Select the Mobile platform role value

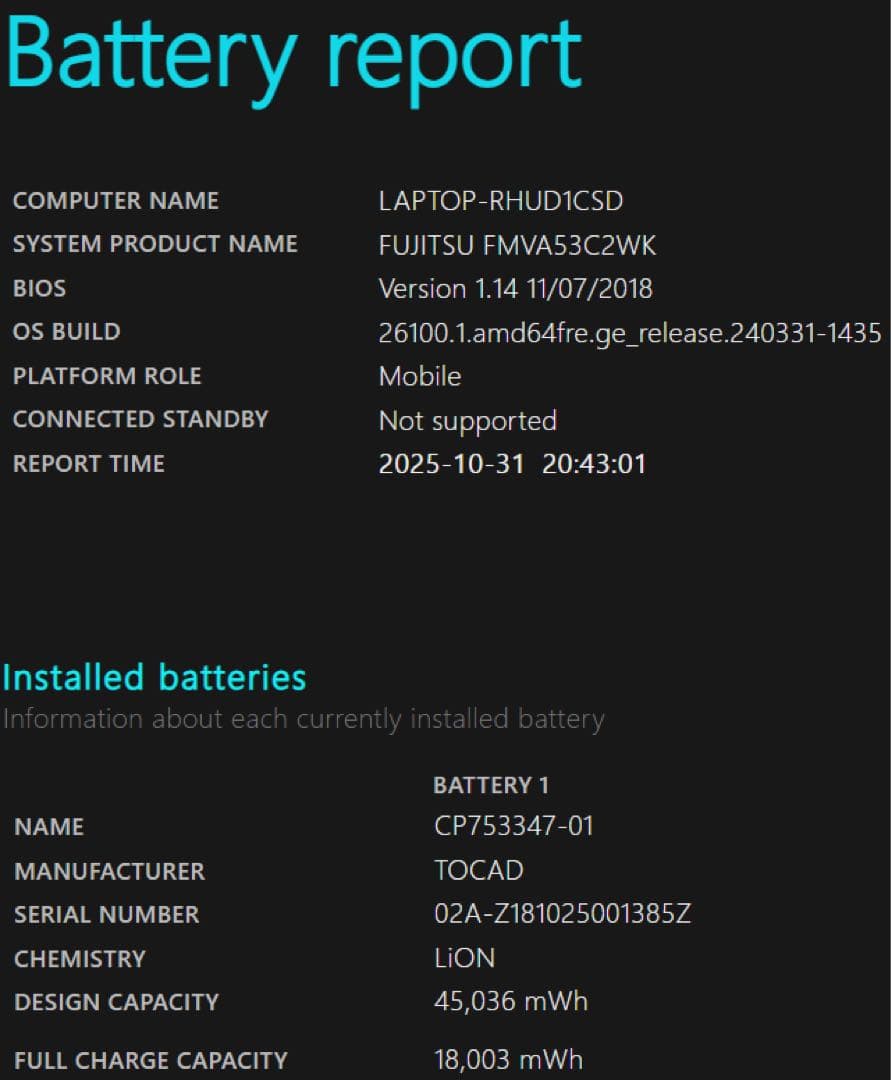pyautogui.click(x=419, y=377)
